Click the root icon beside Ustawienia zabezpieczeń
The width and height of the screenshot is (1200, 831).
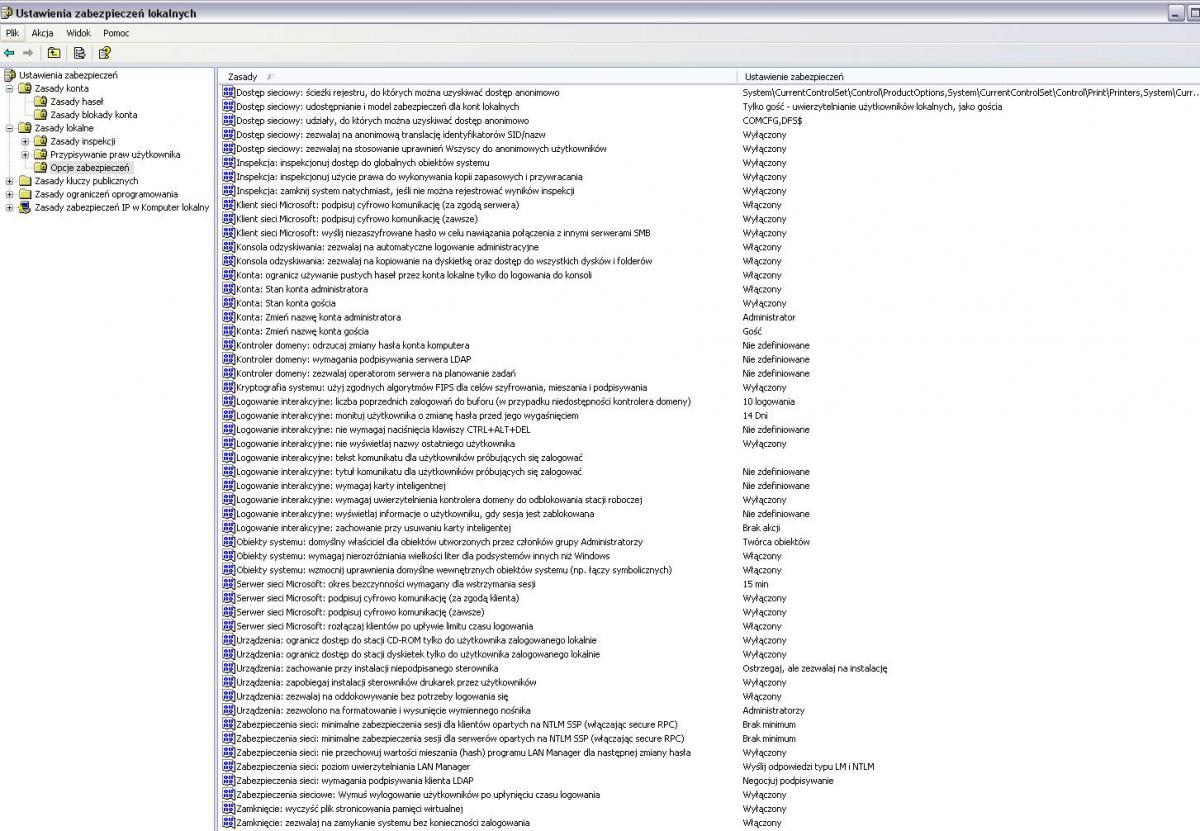[10, 75]
